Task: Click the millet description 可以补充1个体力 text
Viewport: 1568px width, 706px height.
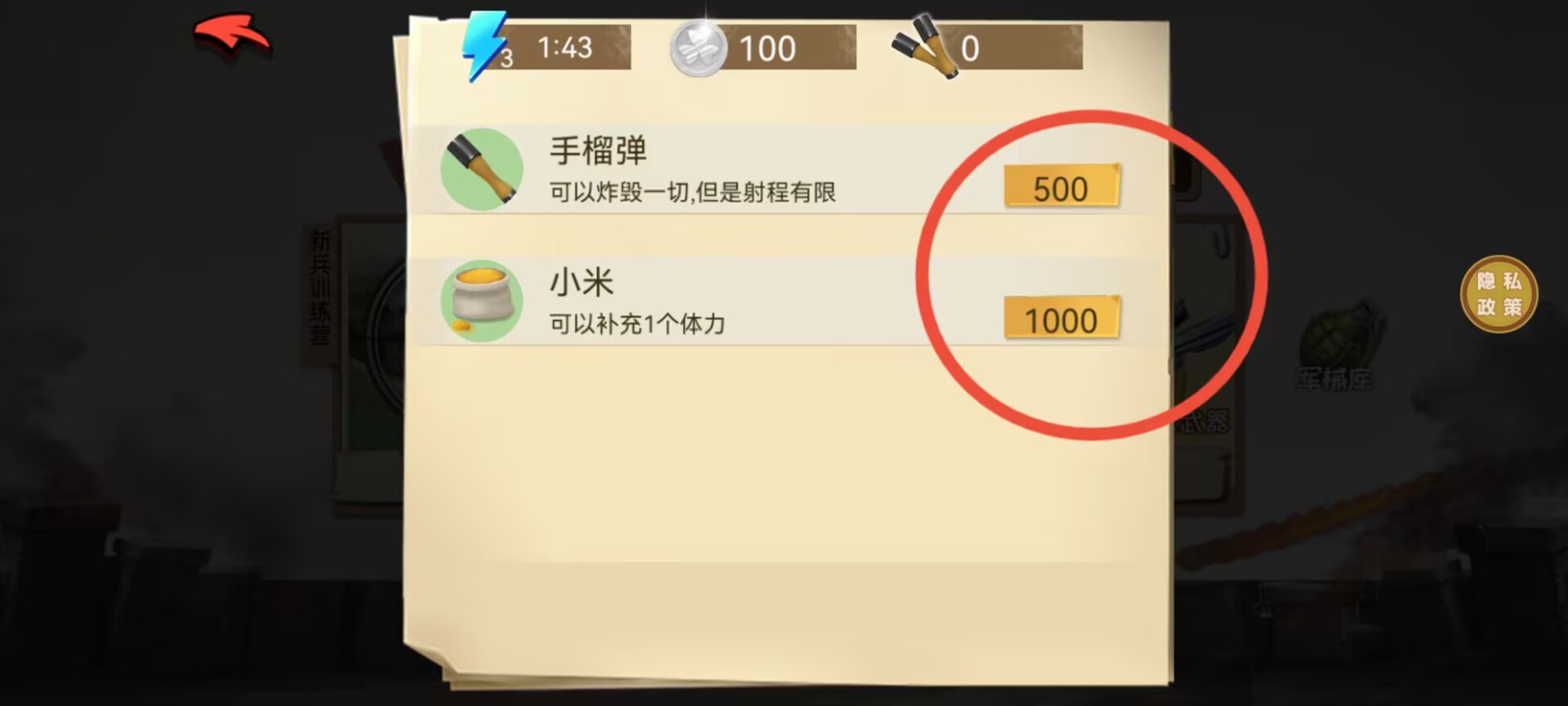Action: click(637, 324)
